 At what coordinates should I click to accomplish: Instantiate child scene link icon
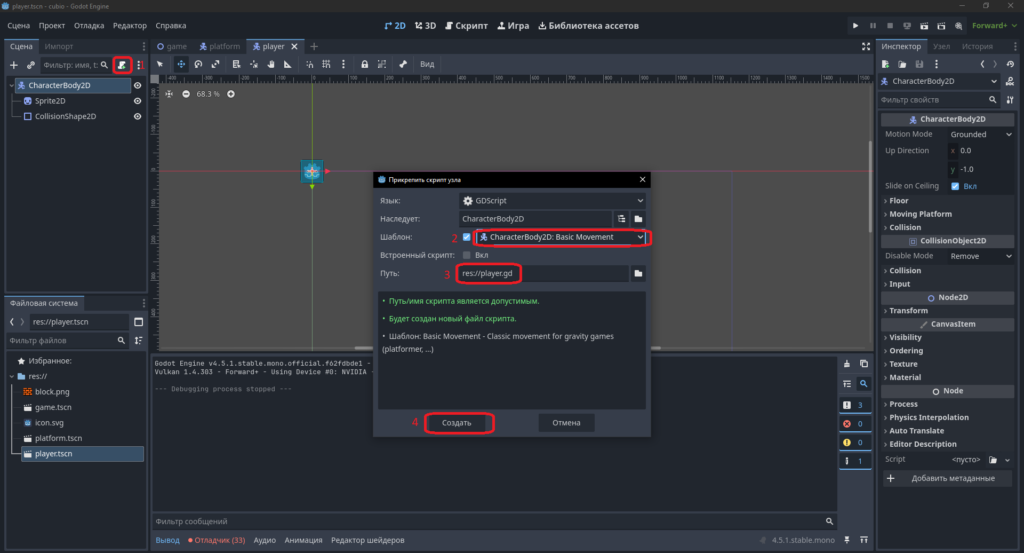tap(31, 65)
